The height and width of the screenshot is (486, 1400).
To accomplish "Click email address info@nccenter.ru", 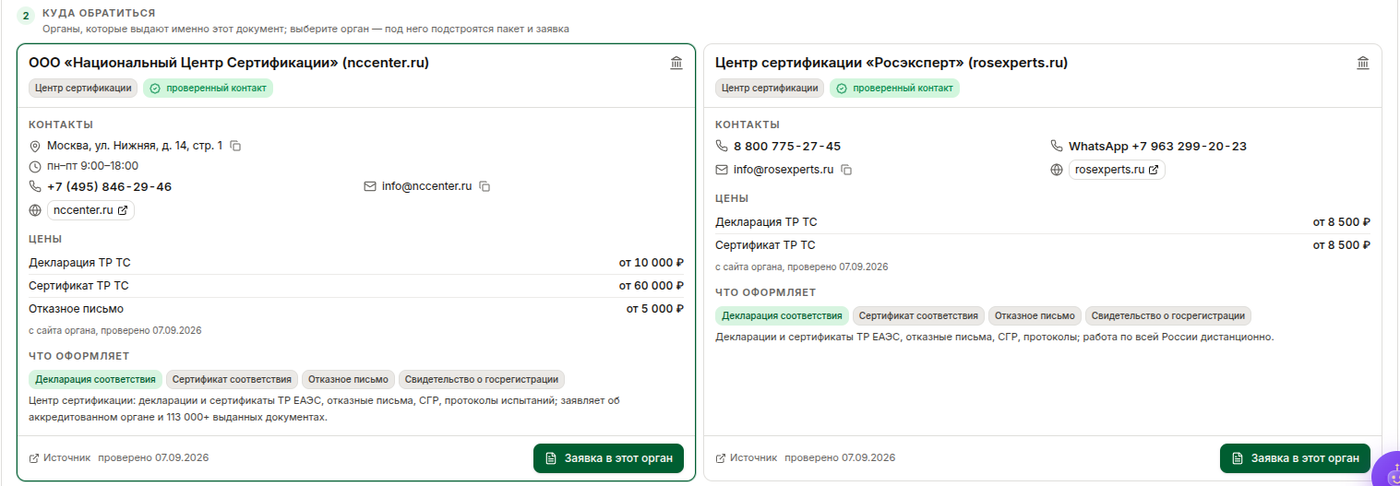I will pyautogui.click(x=427, y=186).
